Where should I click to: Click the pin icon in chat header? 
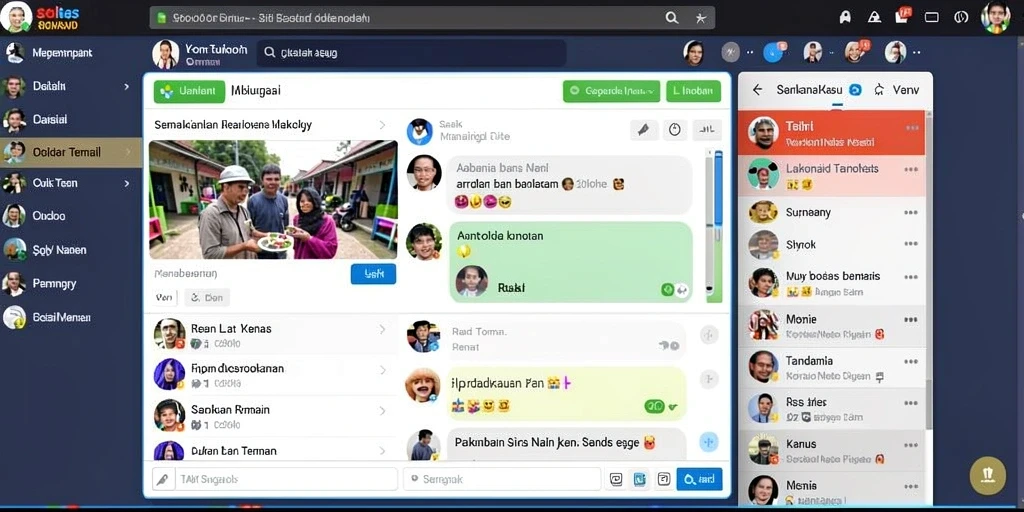(644, 130)
